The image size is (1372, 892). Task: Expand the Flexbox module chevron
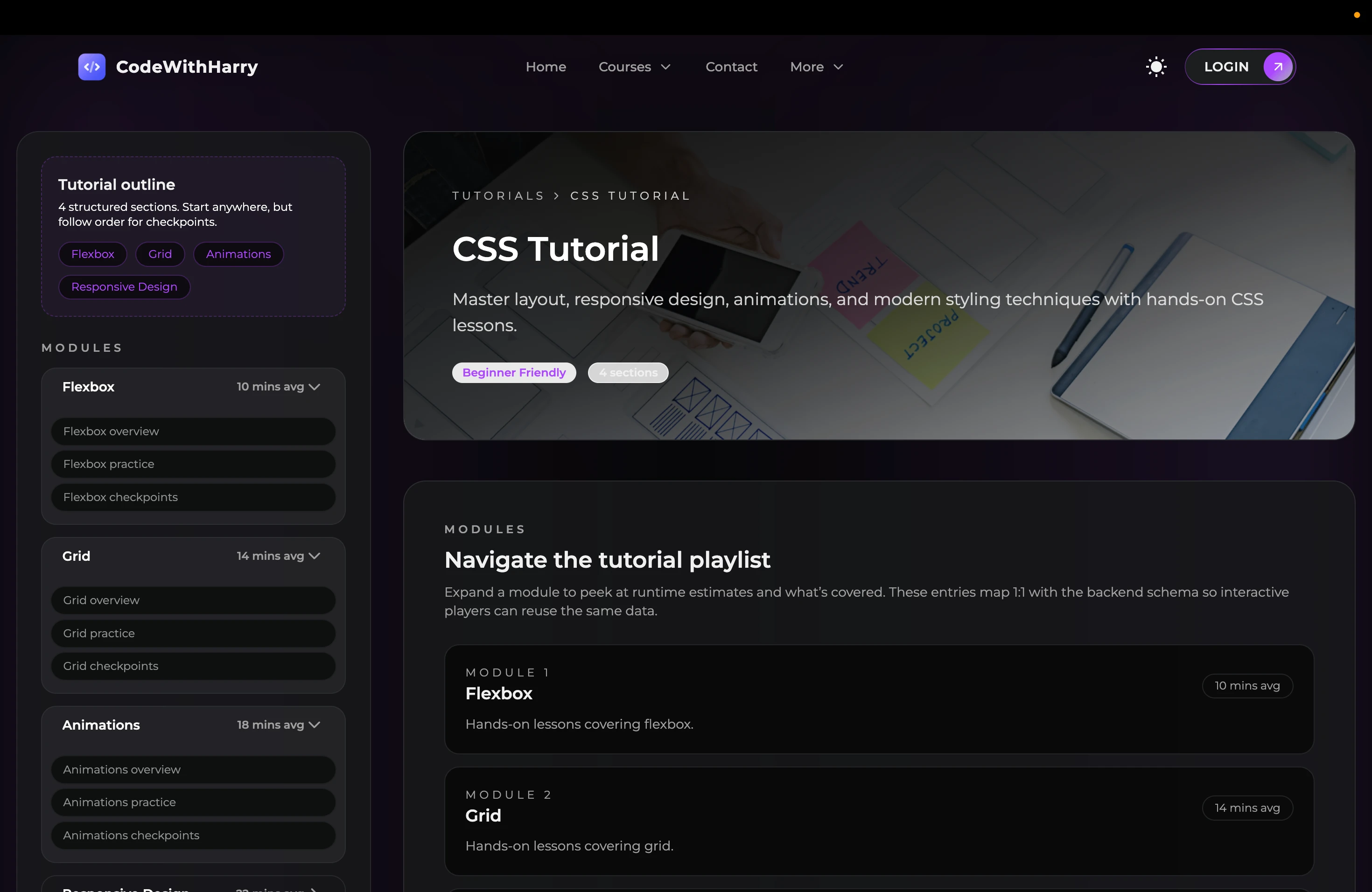314,387
